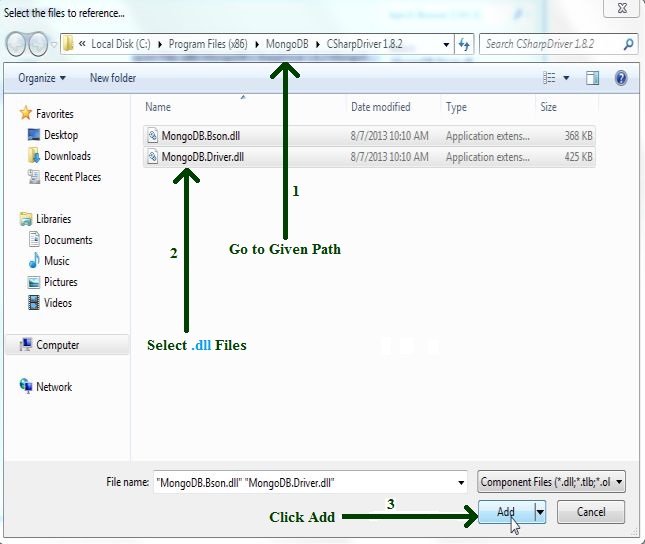Click the Forward navigation arrow button
The width and height of the screenshot is (645, 544).
coord(38,43)
